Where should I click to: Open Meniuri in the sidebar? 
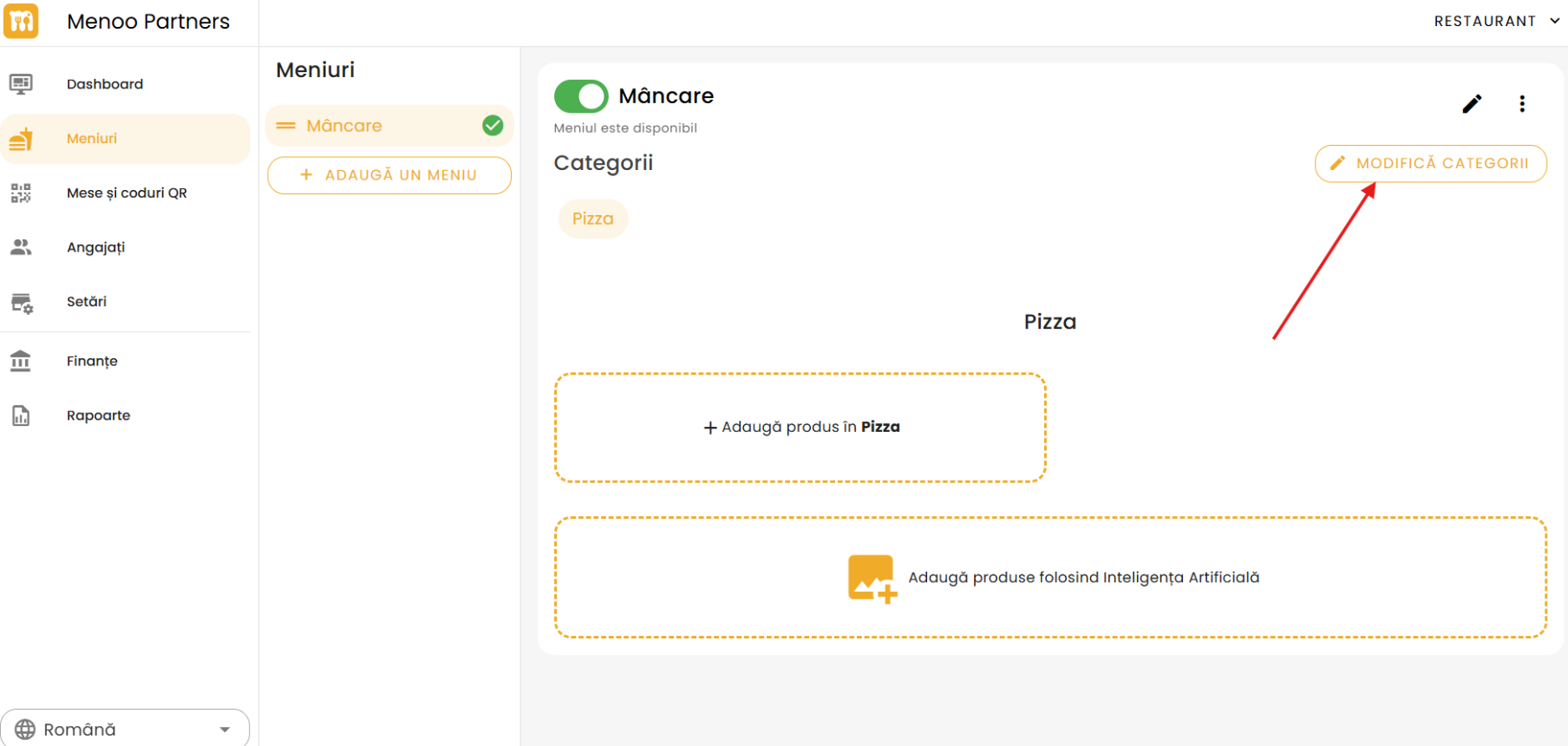click(92, 139)
